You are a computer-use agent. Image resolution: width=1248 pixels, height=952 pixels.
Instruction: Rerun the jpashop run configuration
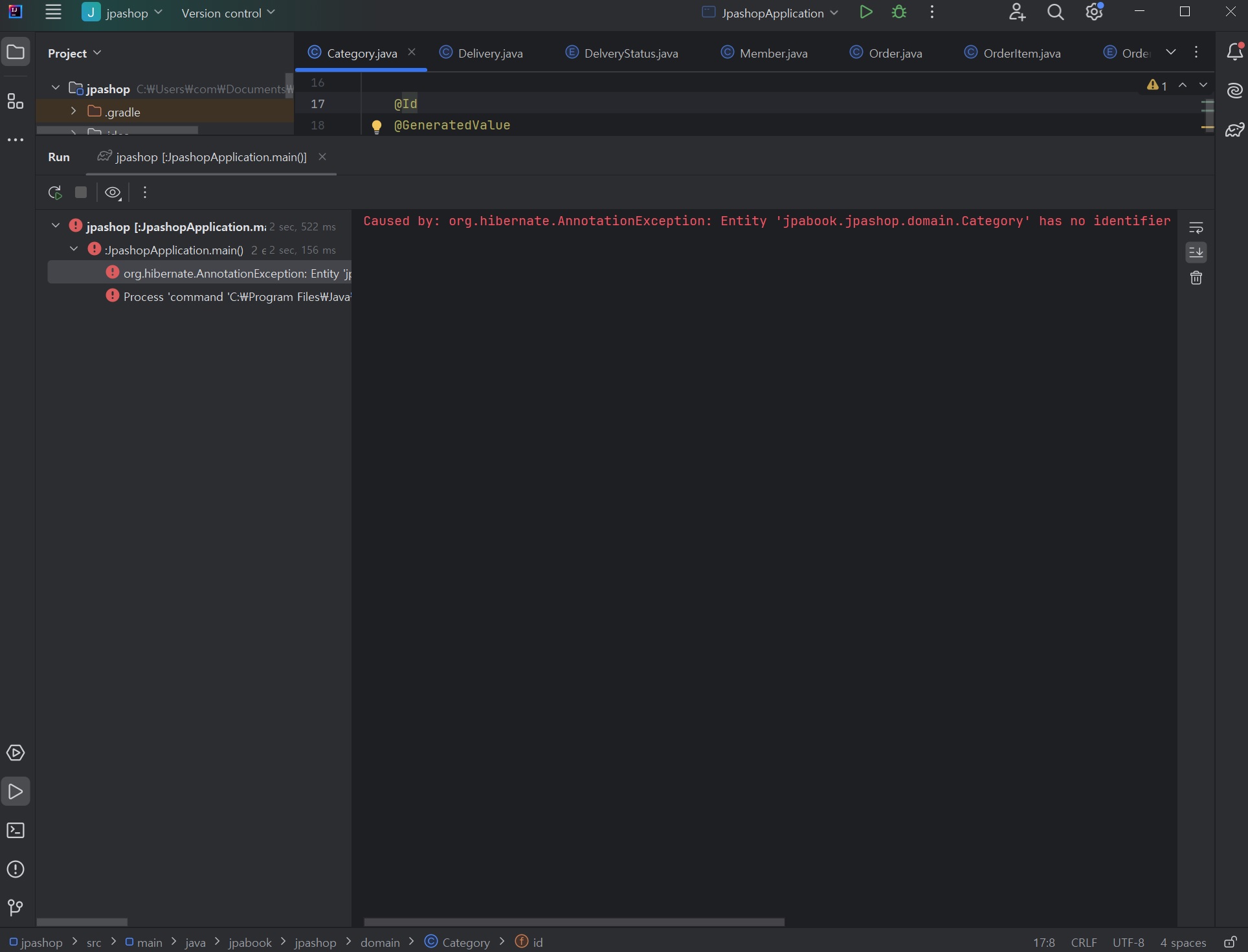click(x=55, y=192)
